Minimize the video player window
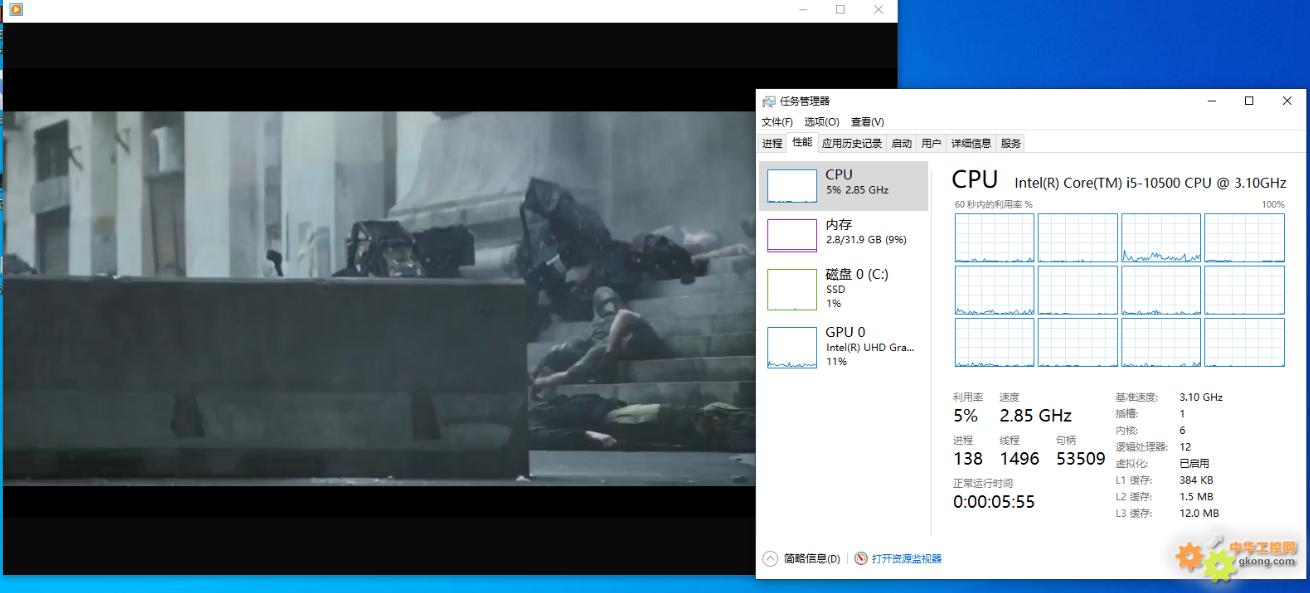 [x=804, y=9]
